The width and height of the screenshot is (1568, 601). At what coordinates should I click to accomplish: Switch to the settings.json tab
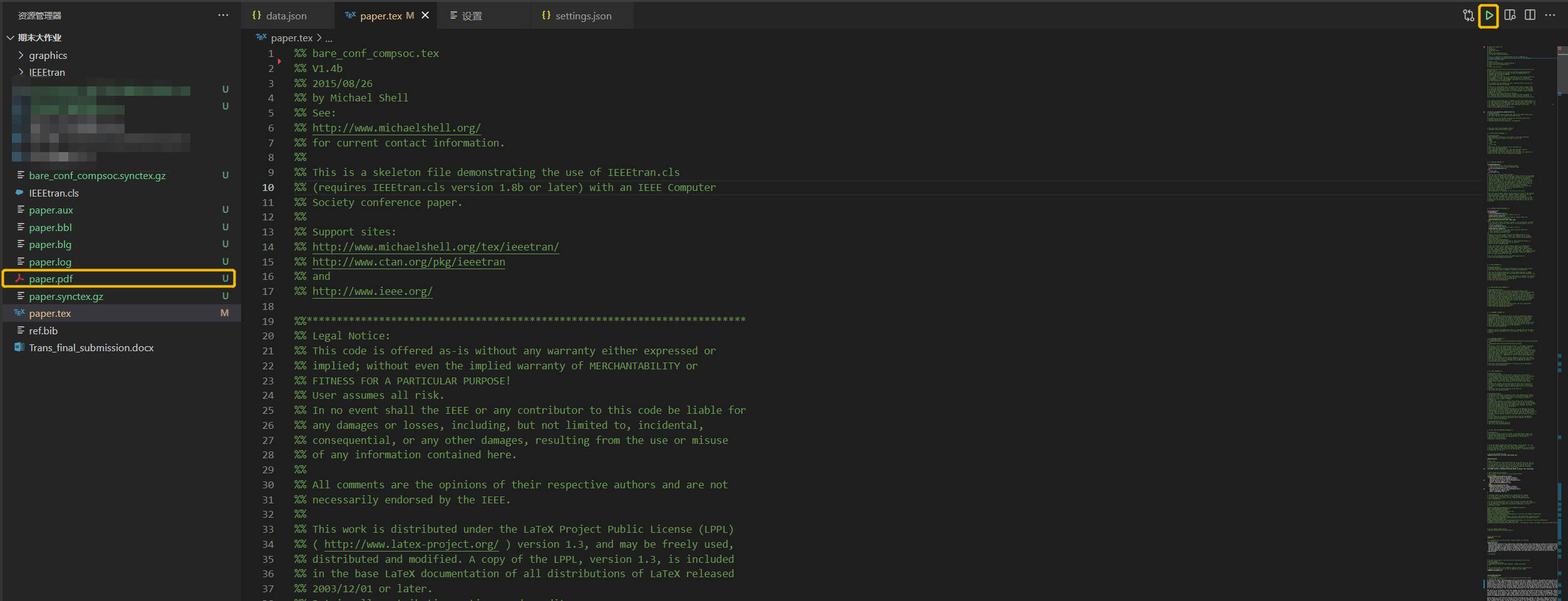[583, 16]
